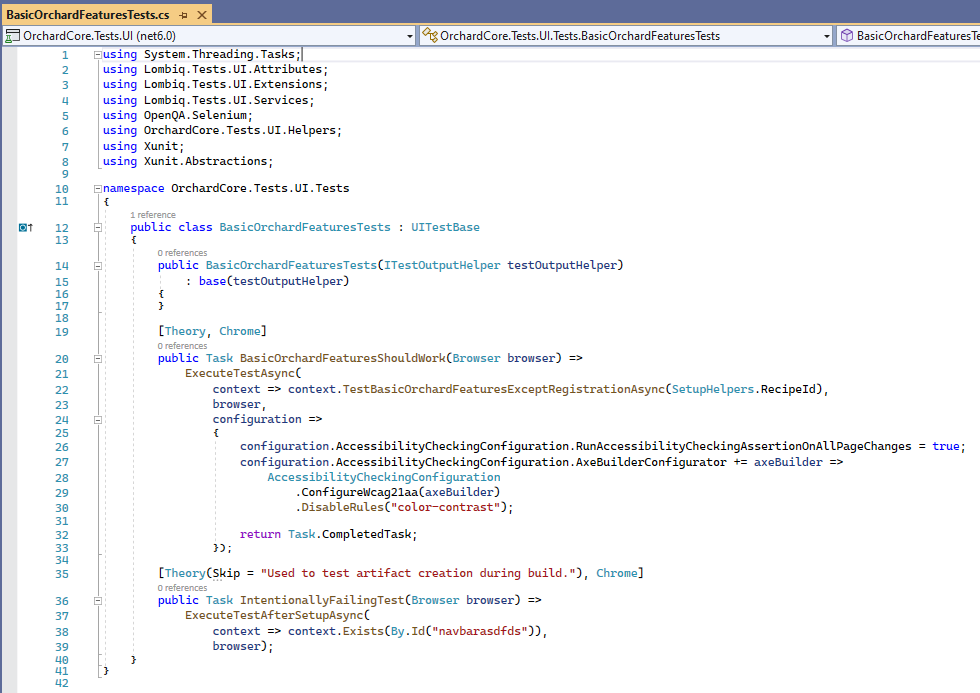
Task: Open '0 references' CodeLens above the constructor
Action: point(182,252)
